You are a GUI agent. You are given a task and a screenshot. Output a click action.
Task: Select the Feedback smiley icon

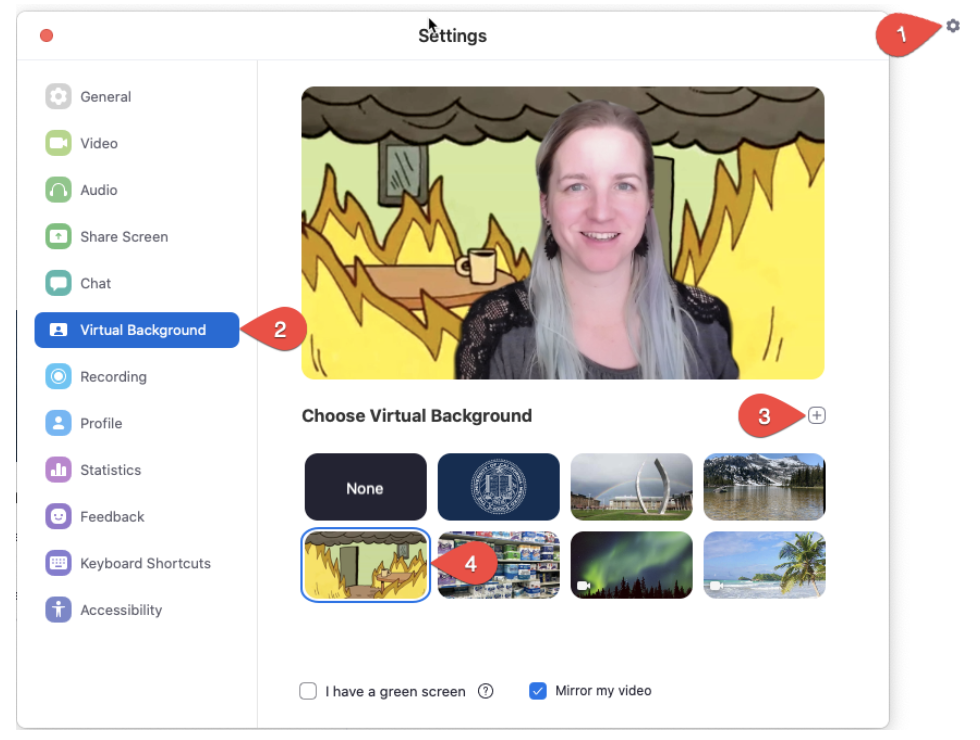(60, 516)
